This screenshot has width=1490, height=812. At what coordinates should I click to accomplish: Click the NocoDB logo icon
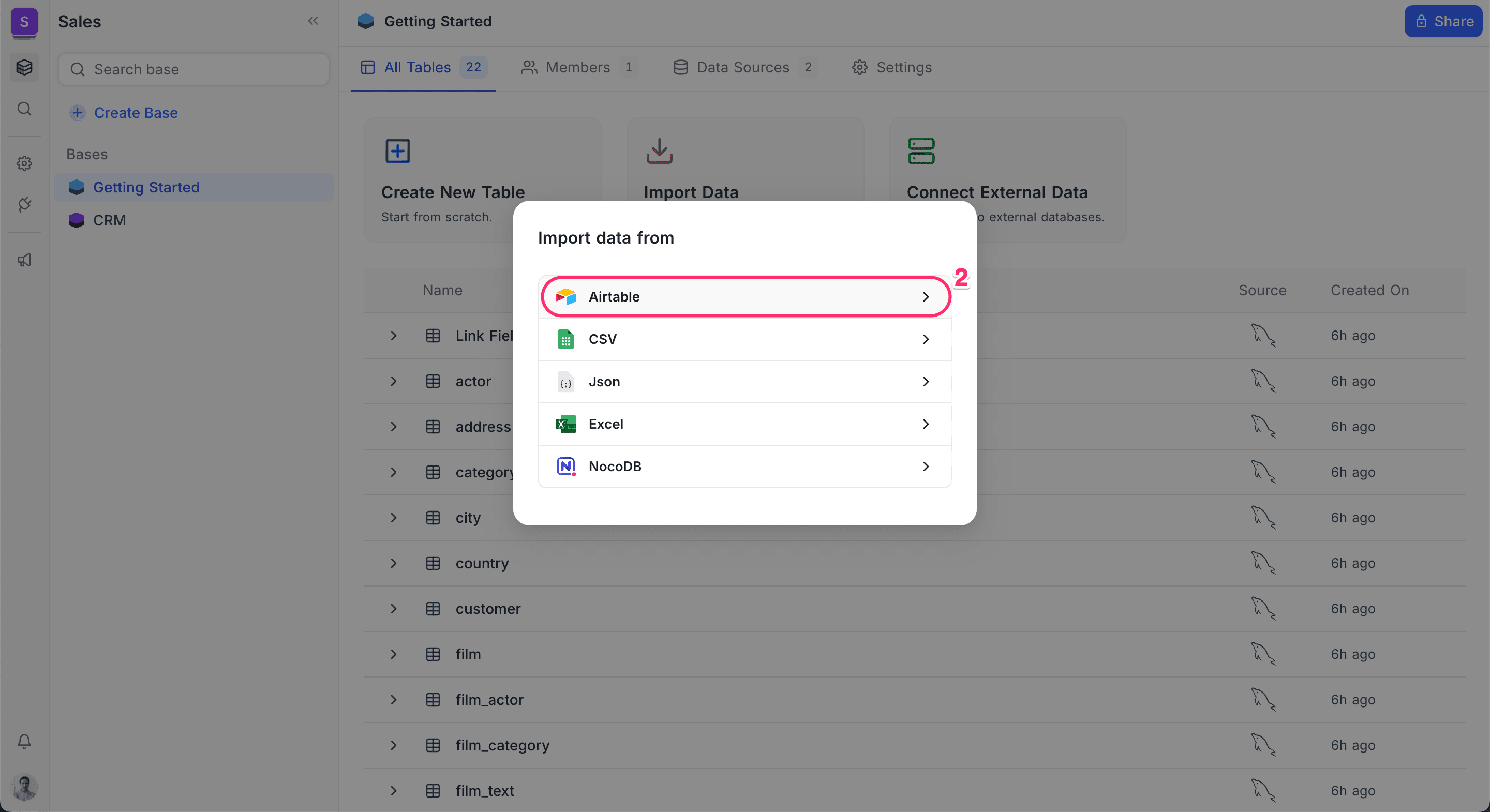pos(565,466)
